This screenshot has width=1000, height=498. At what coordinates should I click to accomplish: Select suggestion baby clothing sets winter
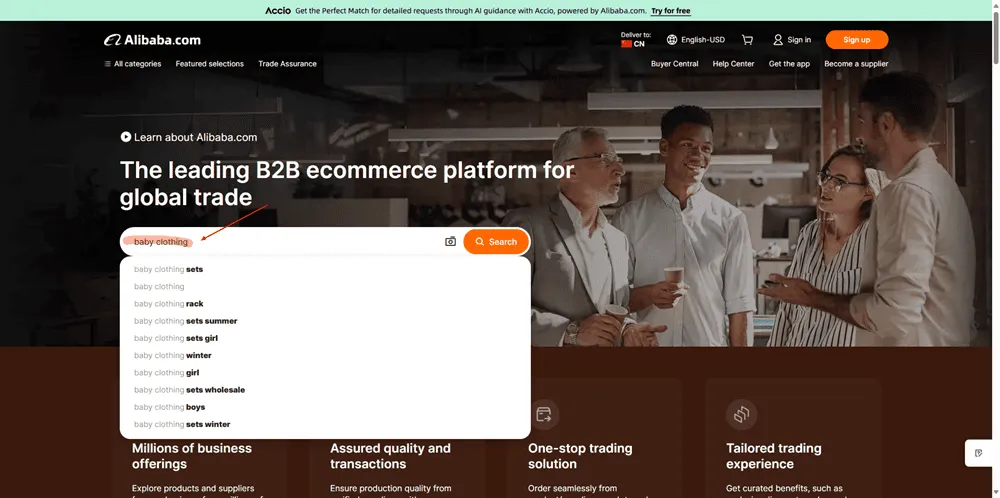point(325,424)
